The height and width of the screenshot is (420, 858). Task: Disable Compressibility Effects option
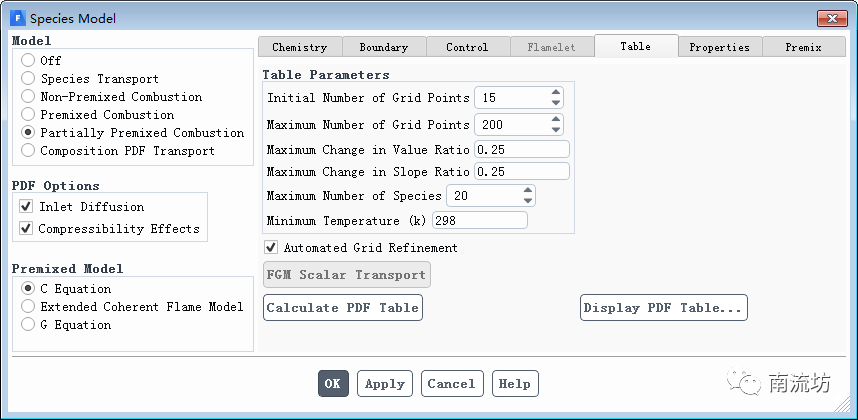point(26,229)
